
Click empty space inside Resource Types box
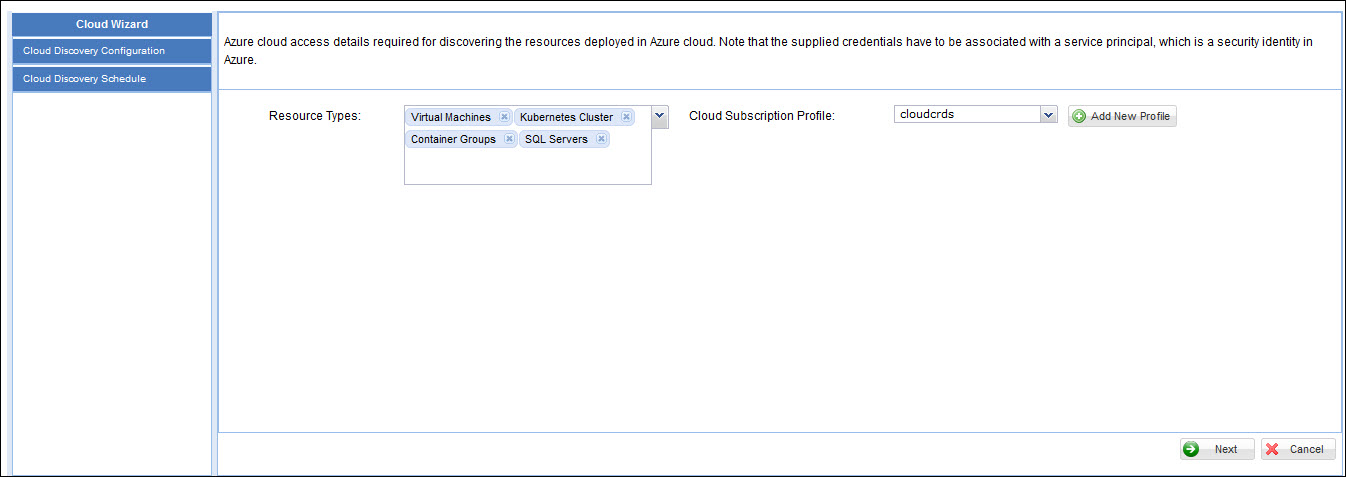click(x=527, y=166)
